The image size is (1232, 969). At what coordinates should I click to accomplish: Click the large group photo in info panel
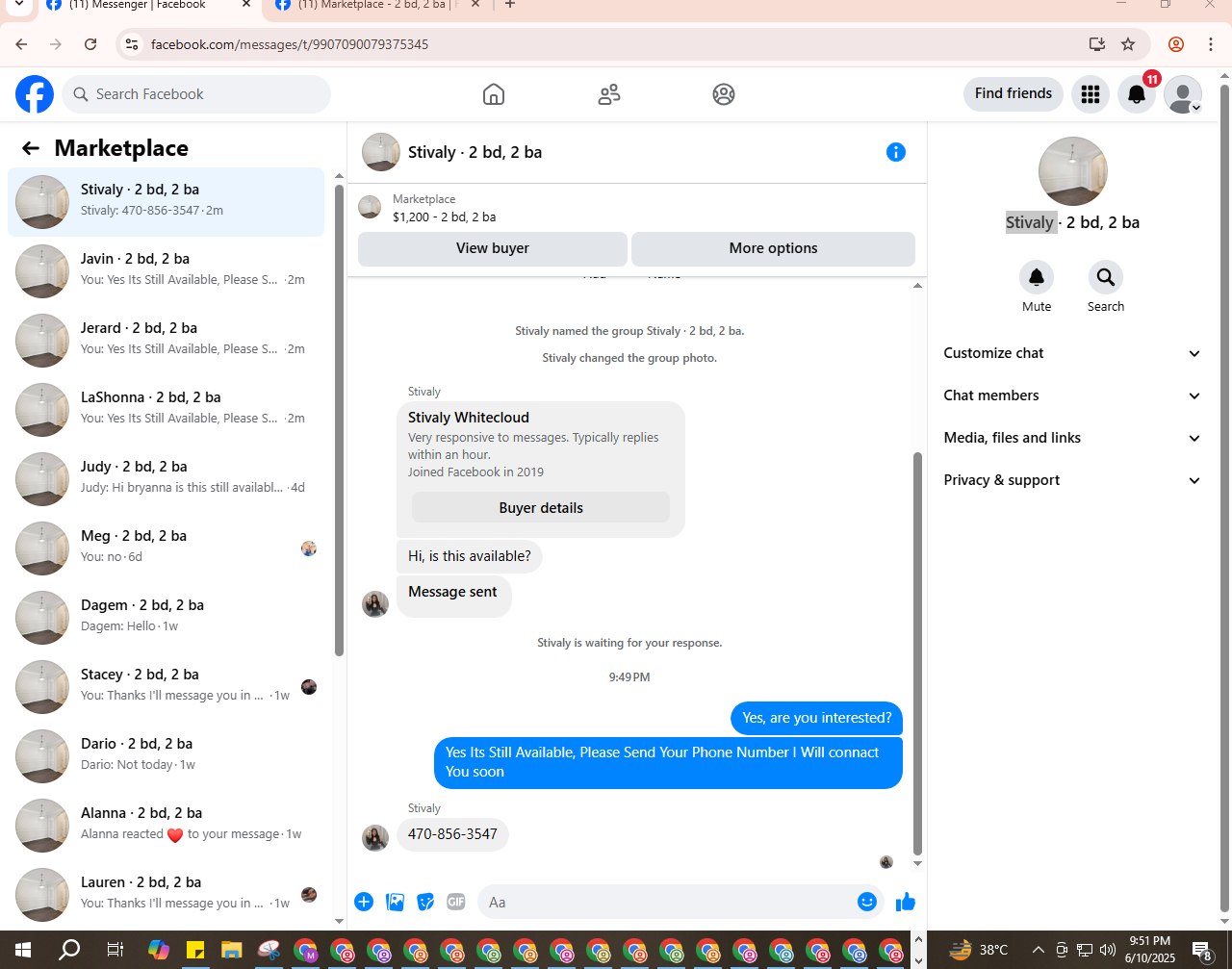coord(1073,171)
